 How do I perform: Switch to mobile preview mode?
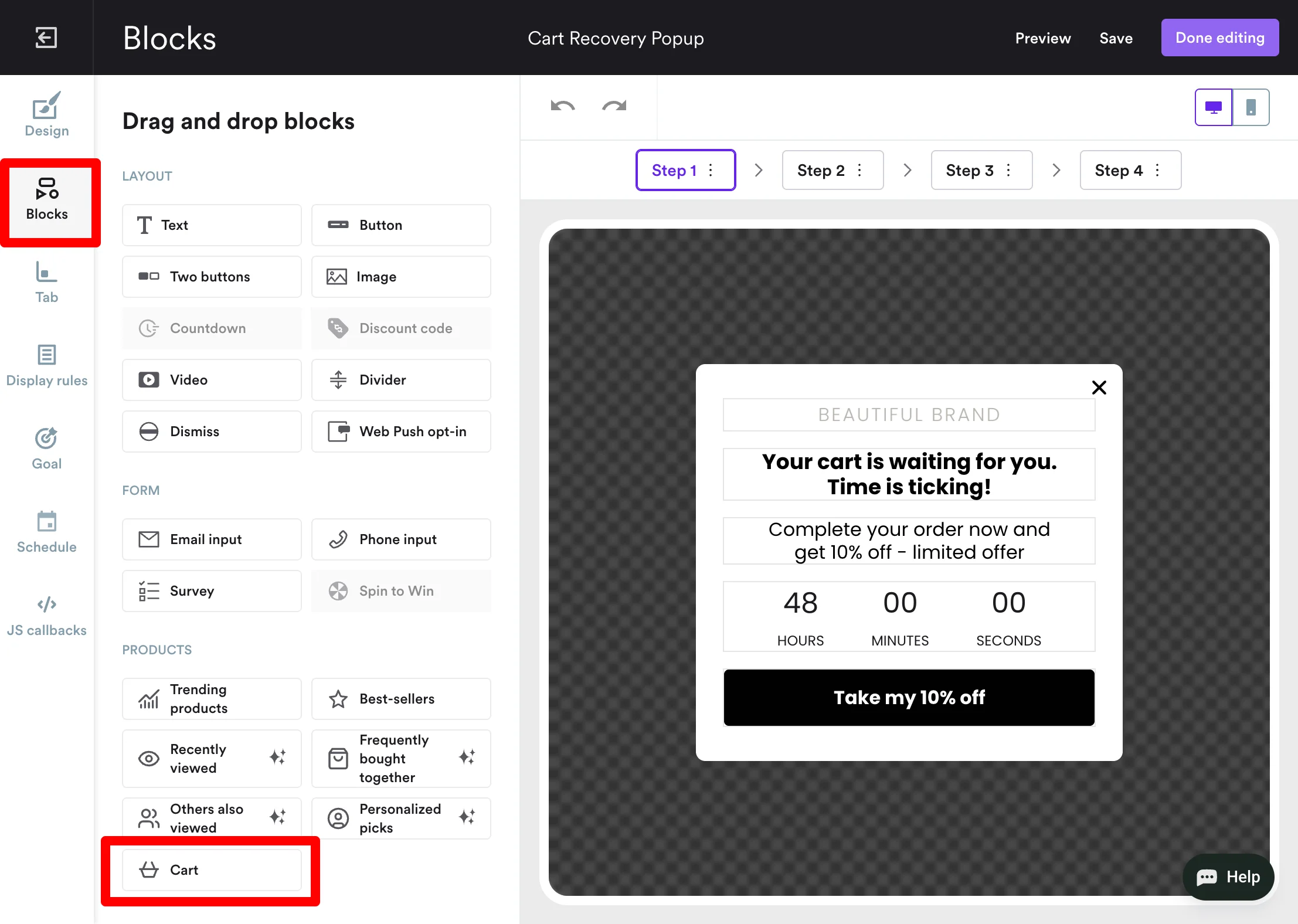pyautogui.click(x=1251, y=107)
